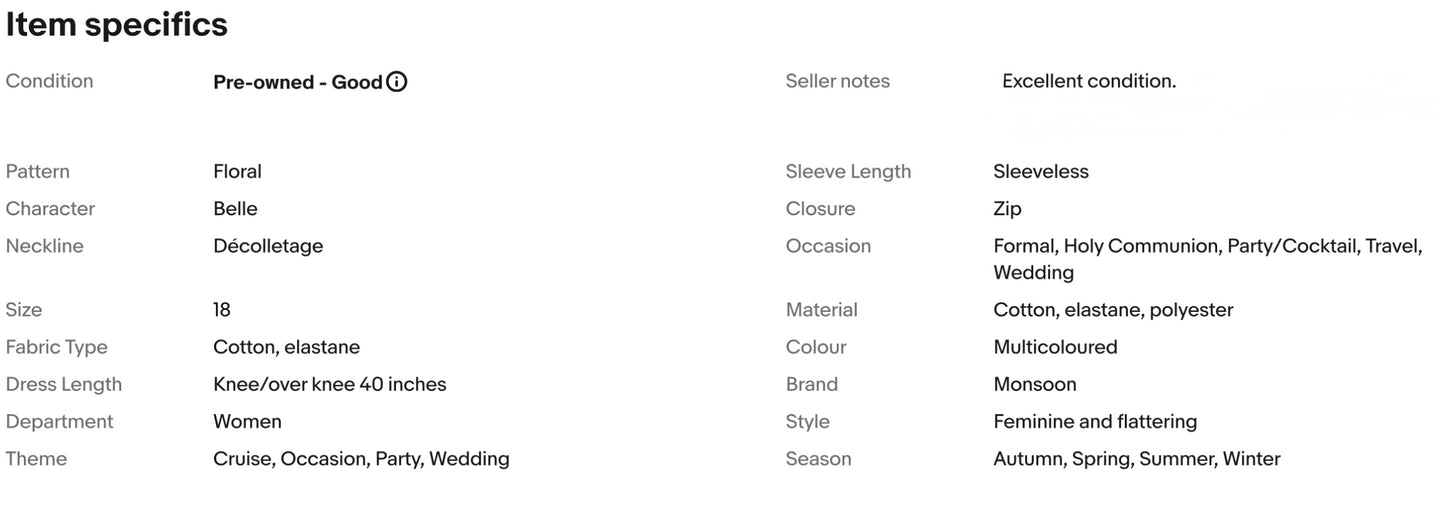Click the Women department value

coord(247,421)
